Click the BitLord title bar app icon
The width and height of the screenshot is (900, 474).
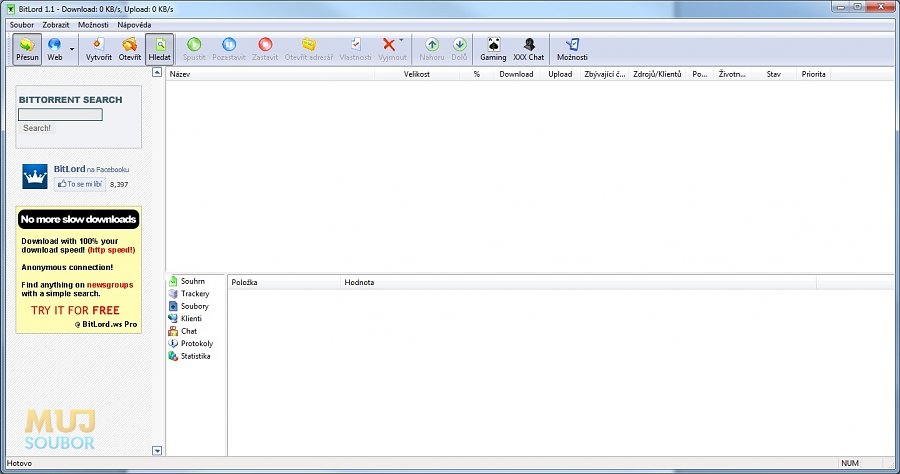coord(10,9)
